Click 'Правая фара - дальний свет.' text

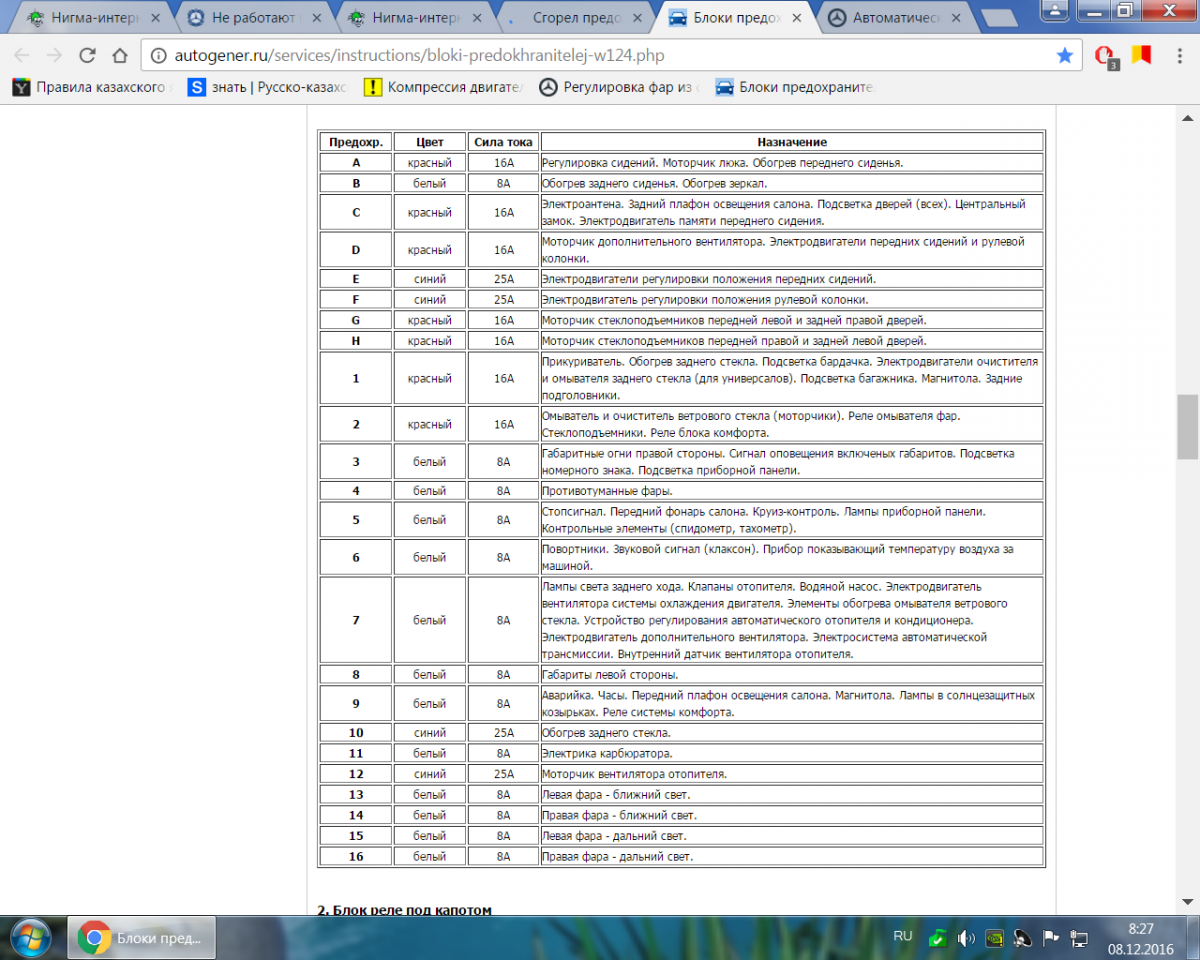pyautogui.click(x=617, y=857)
